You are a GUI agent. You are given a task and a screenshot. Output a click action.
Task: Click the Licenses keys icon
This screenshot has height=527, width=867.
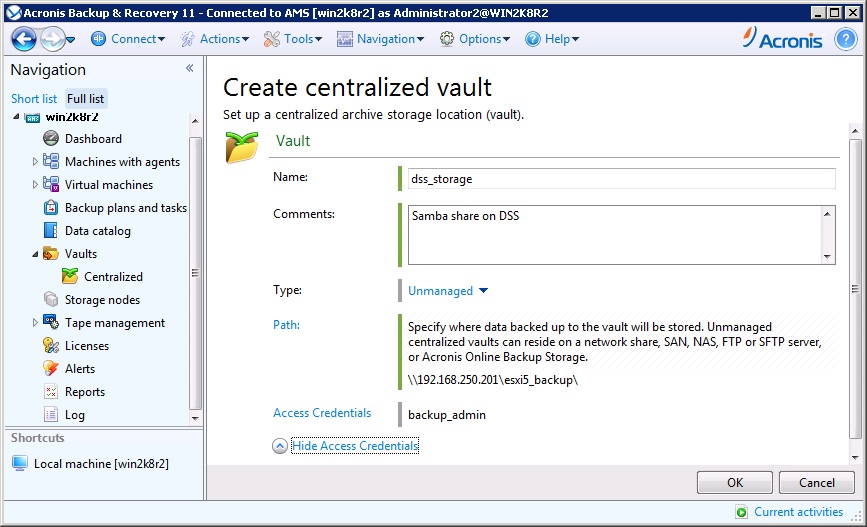(x=51, y=345)
